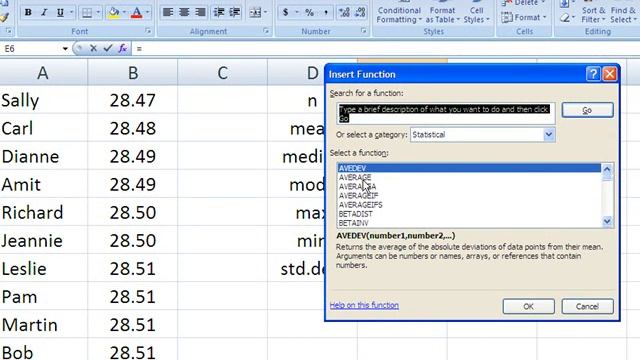
Task: Toggle Italic formatting in the ribbon
Action: [44, 13]
